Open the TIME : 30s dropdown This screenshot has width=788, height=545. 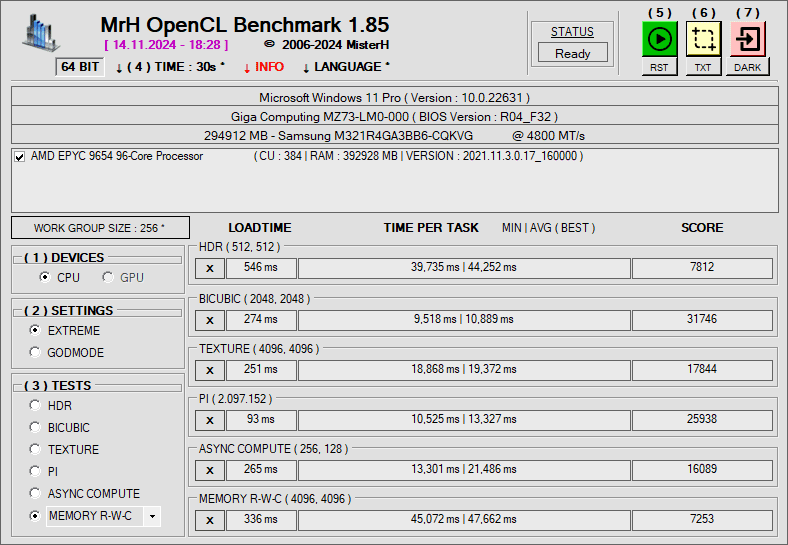tap(170, 67)
